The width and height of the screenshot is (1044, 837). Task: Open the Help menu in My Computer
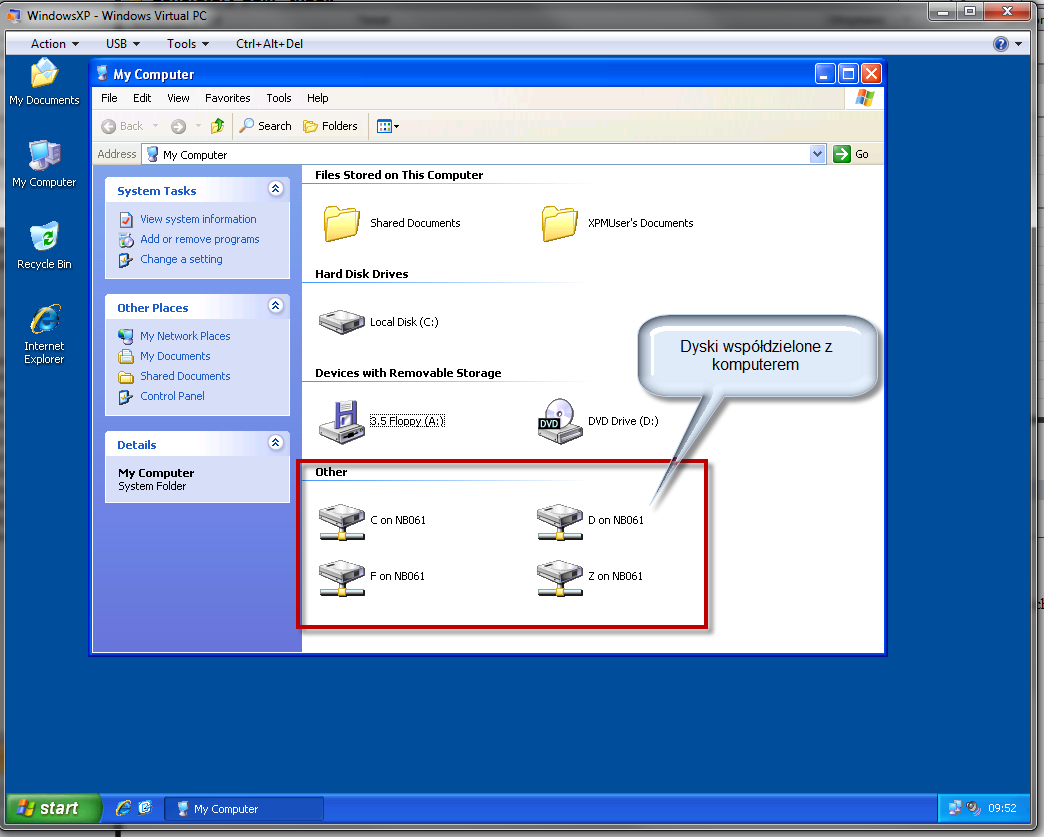coord(318,98)
